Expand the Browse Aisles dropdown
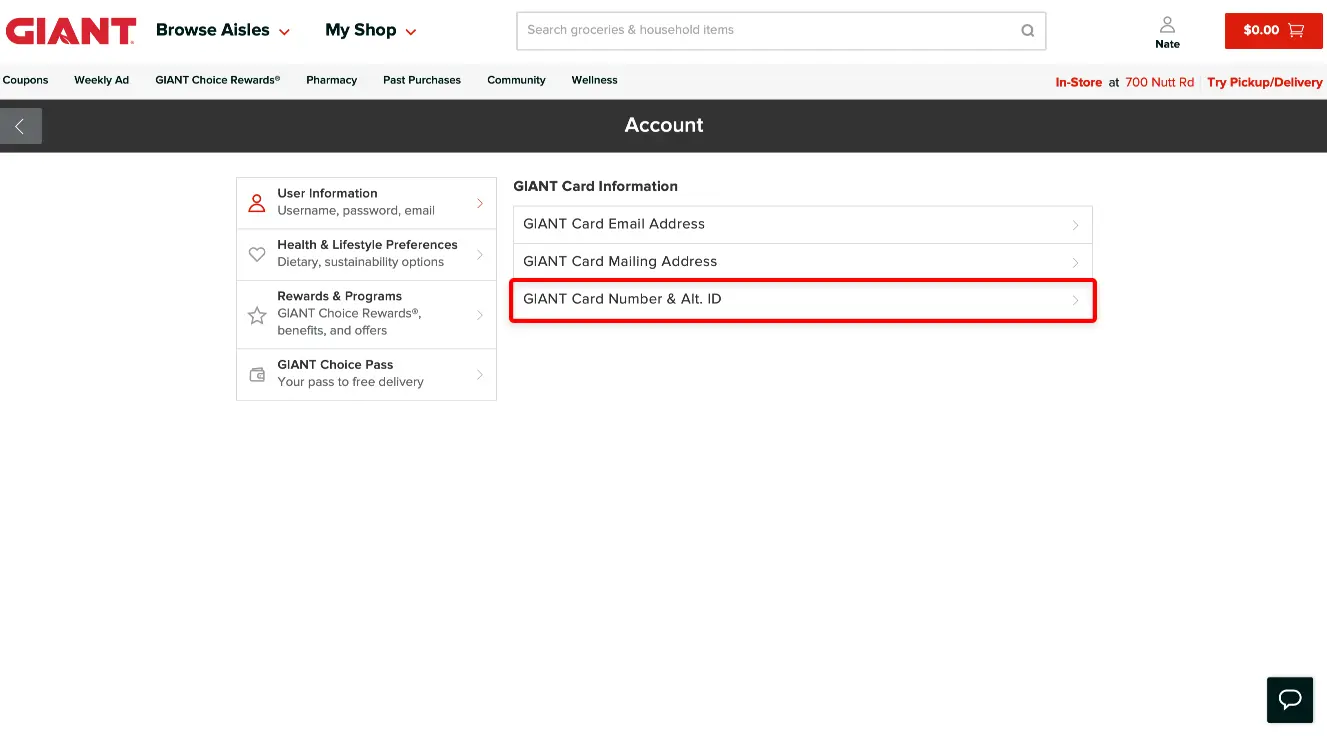 click(x=223, y=30)
